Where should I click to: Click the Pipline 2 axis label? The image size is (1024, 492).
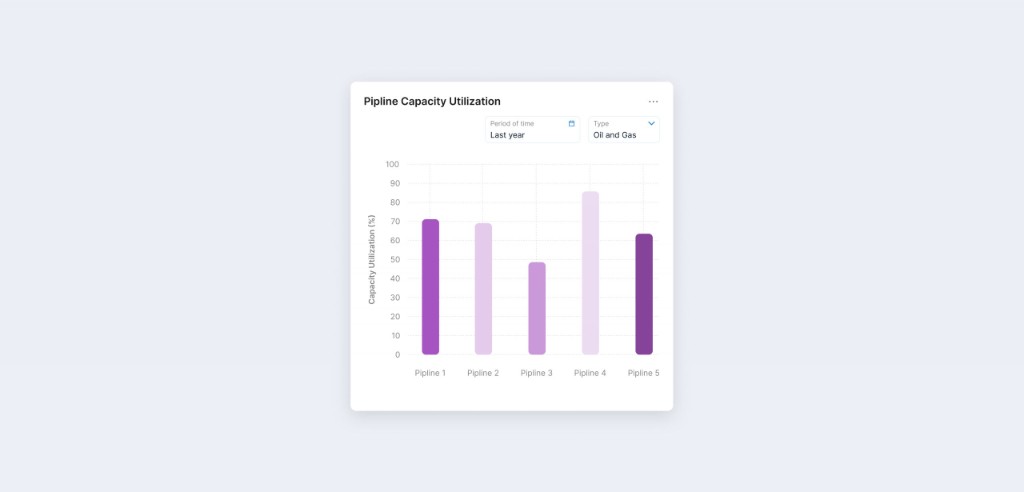tap(483, 373)
